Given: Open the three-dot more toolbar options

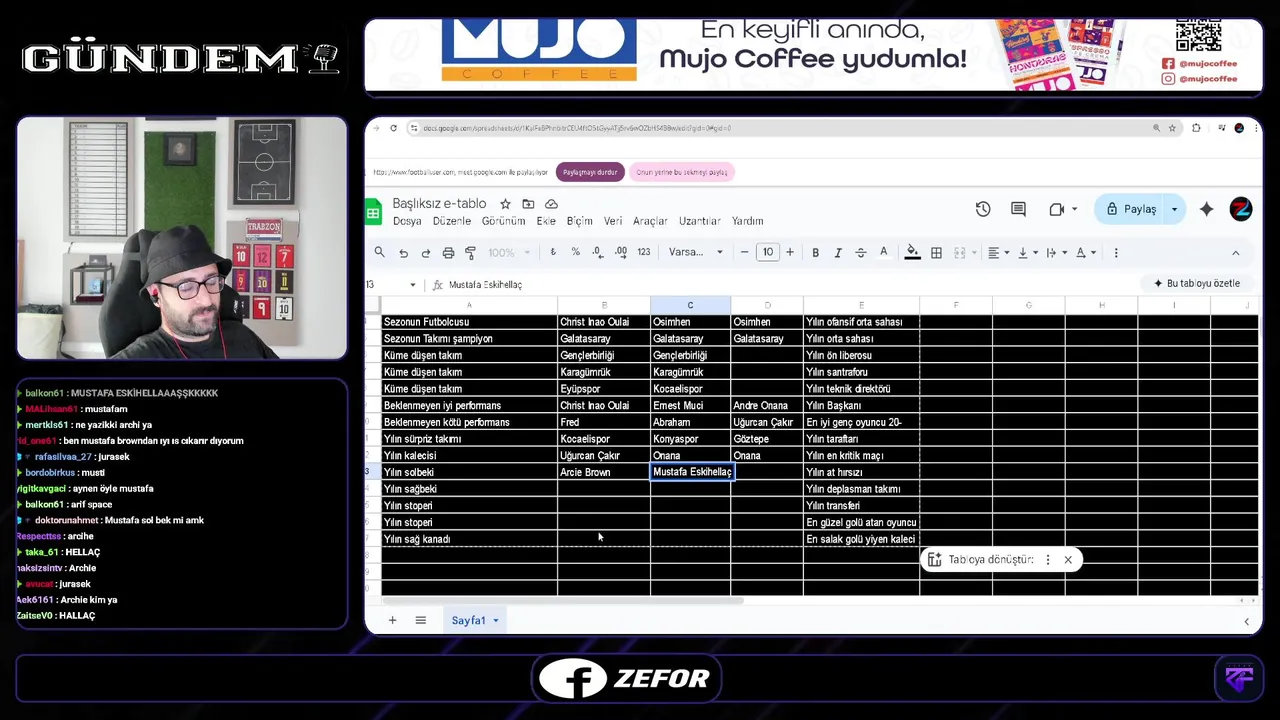Looking at the screenshot, I should point(1116,253).
